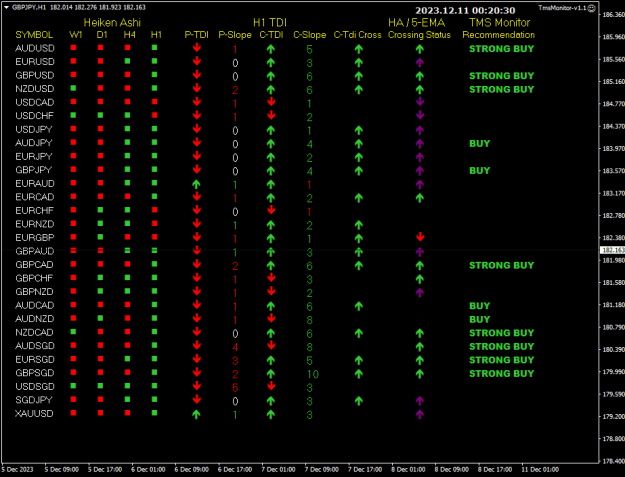
Task: Click the Crossing Status column header
Action: coord(419,35)
